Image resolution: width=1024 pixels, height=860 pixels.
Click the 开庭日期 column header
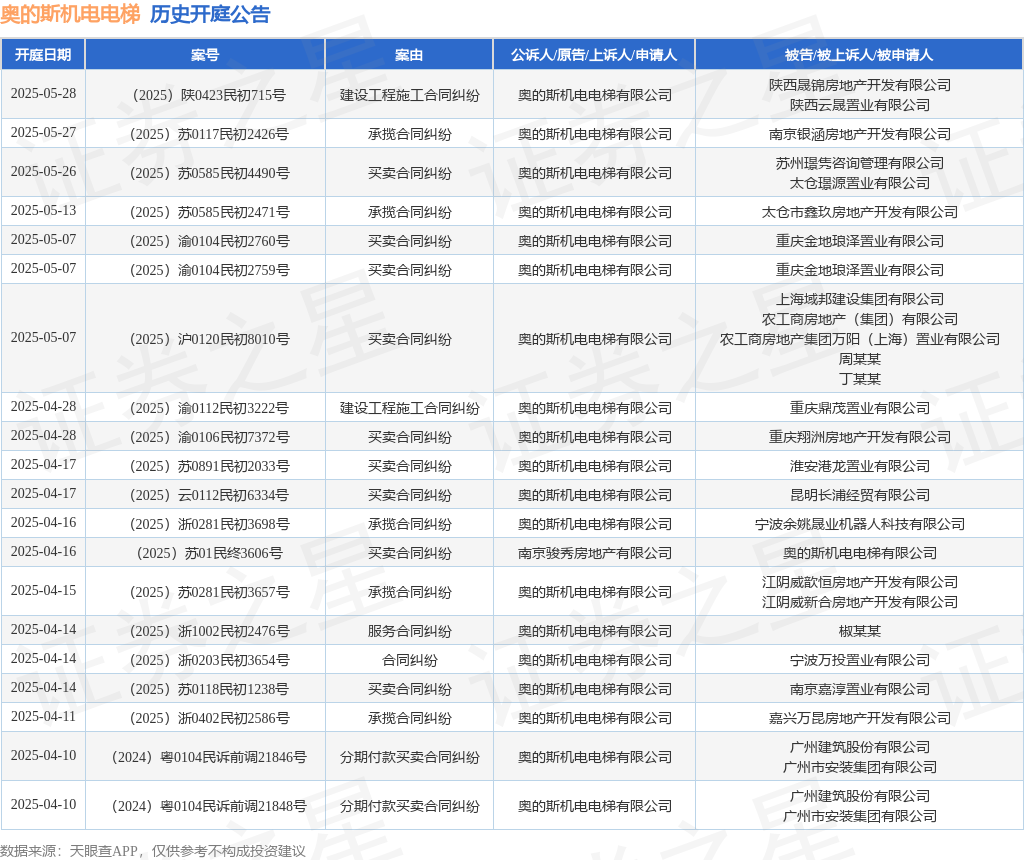pyautogui.click(x=43, y=55)
